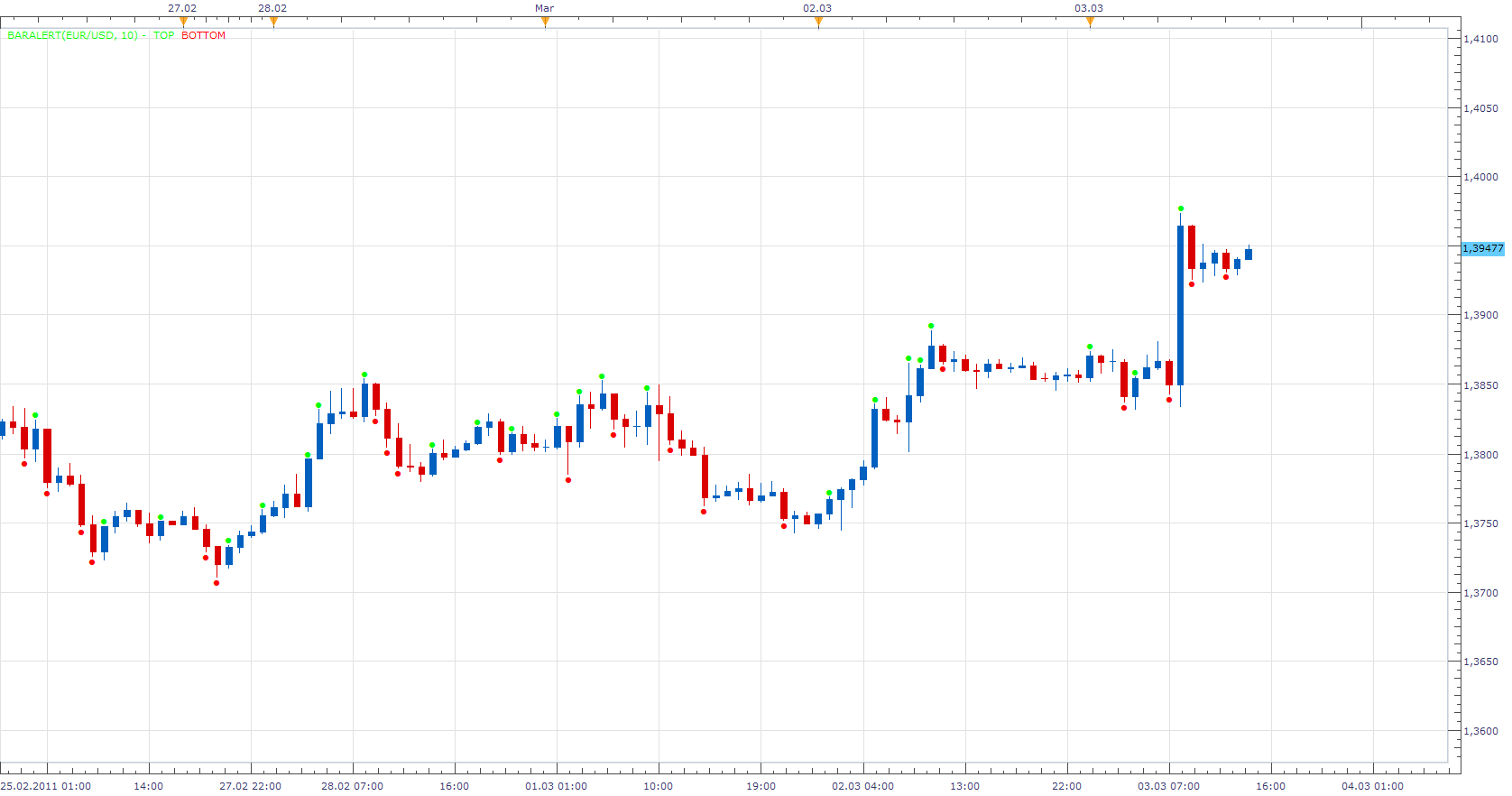The height and width of the screenshot is (796, 1512).
Task: Click the 19:00 time axis label
Action: coord(761,786)
